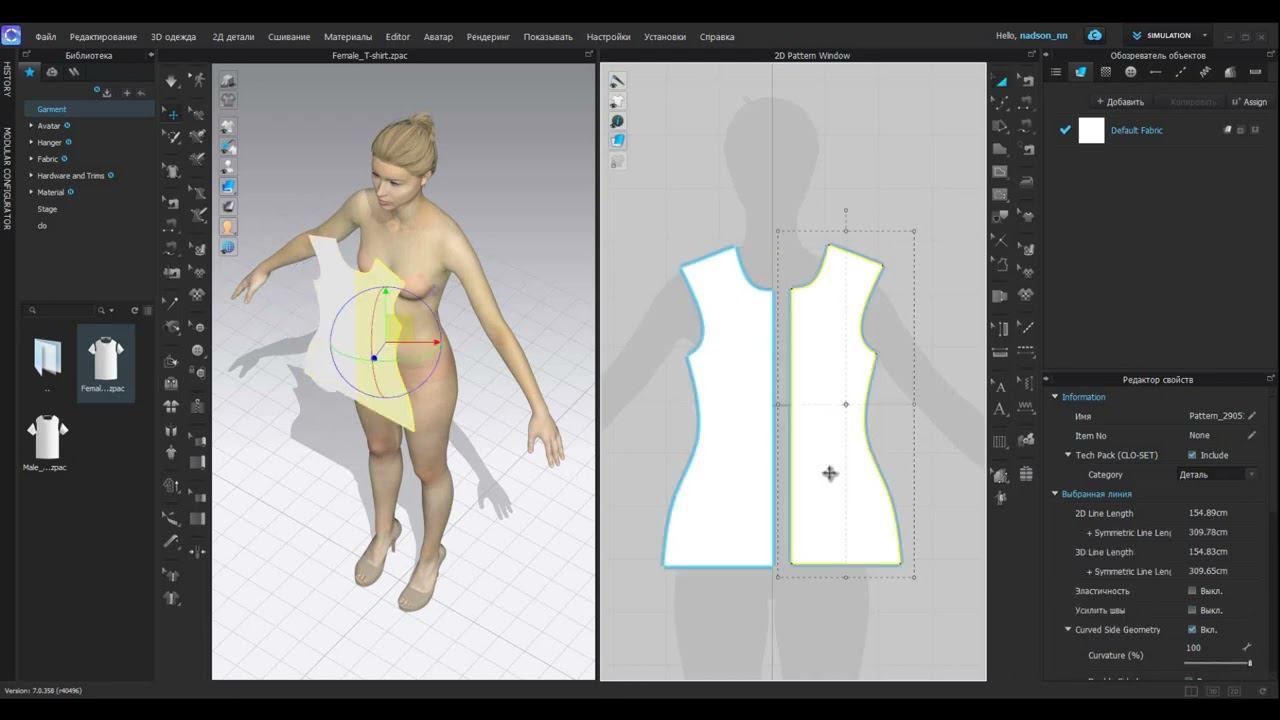1280x720 pixels.
Task: Open the Материалы menu
Action: [x=348, y=37]
